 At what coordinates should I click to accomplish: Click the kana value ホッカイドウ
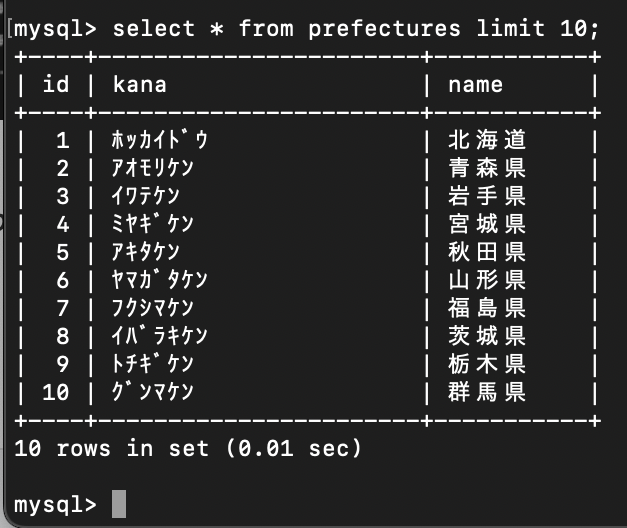[x=160, y=140]
